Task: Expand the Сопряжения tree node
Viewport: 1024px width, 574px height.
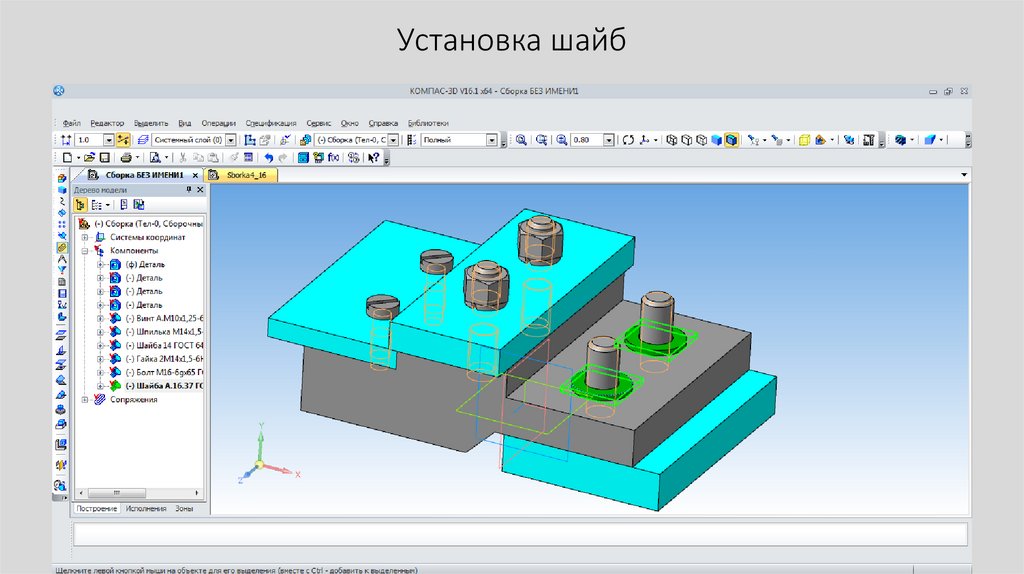Action: 85,399
